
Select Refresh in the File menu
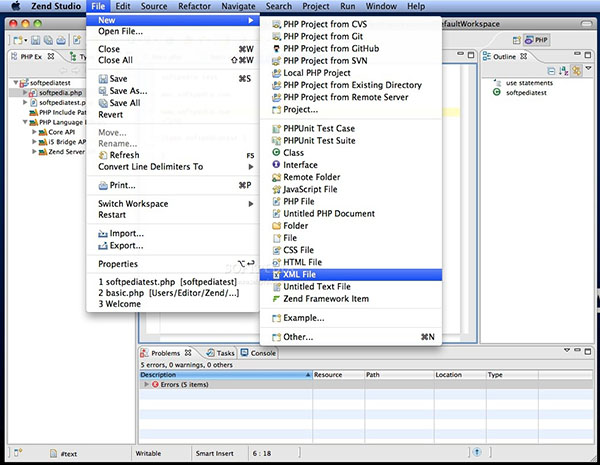point(173,155)
